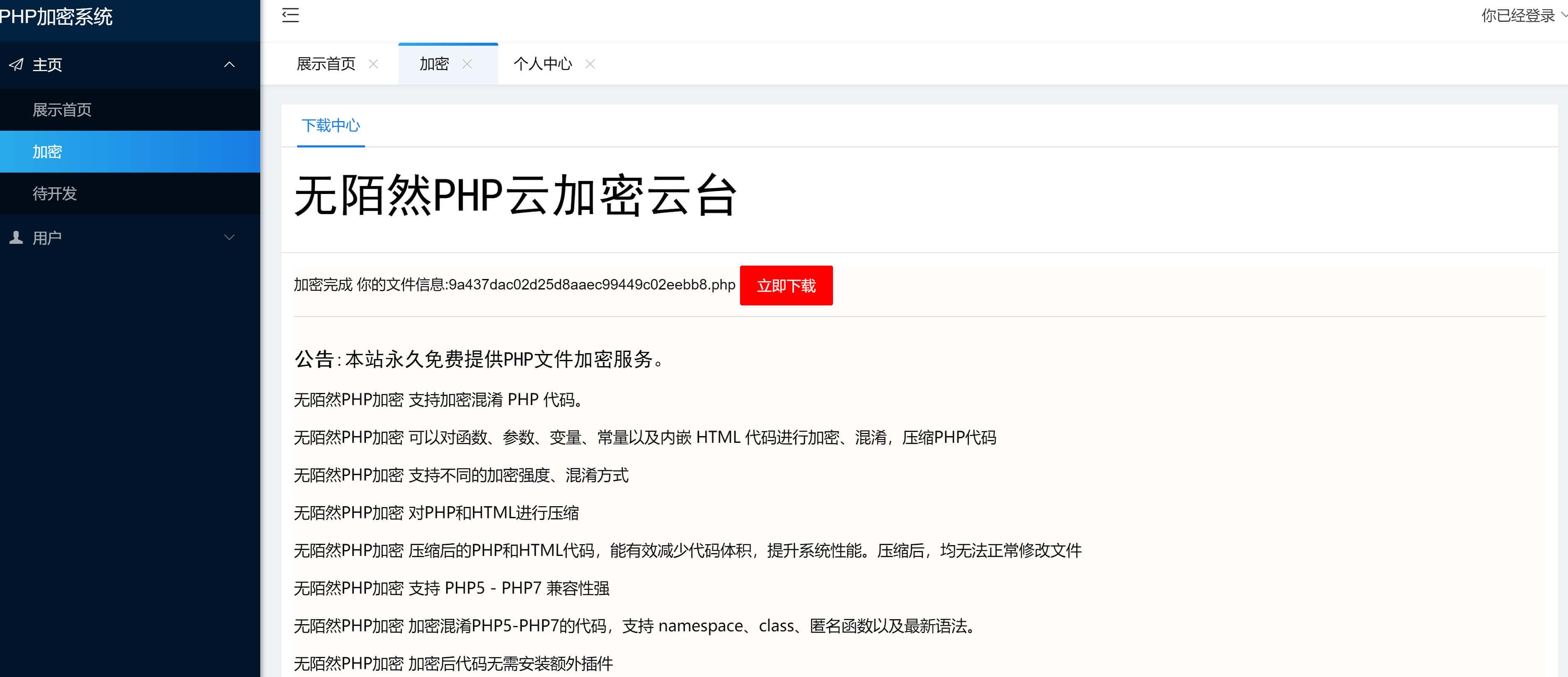Screen dimensions: 1568x677
Task: Close the 加密 tab
Action: [x=467, y=64]
